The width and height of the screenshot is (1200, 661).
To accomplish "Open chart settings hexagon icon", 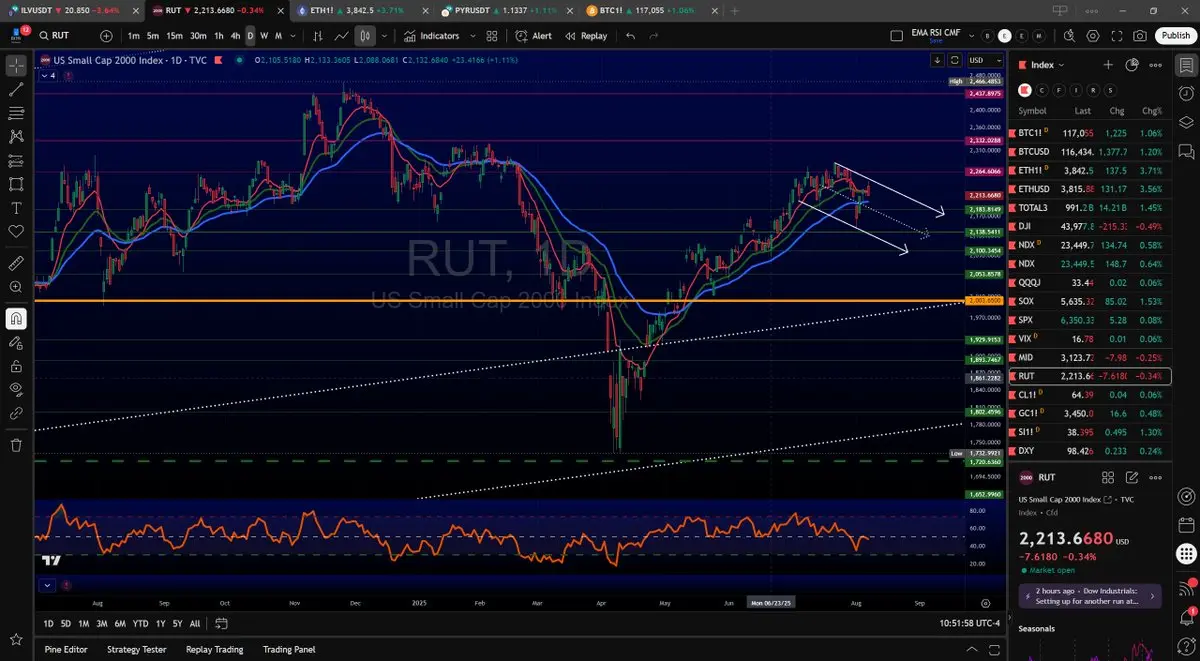I will point(1092,36).
